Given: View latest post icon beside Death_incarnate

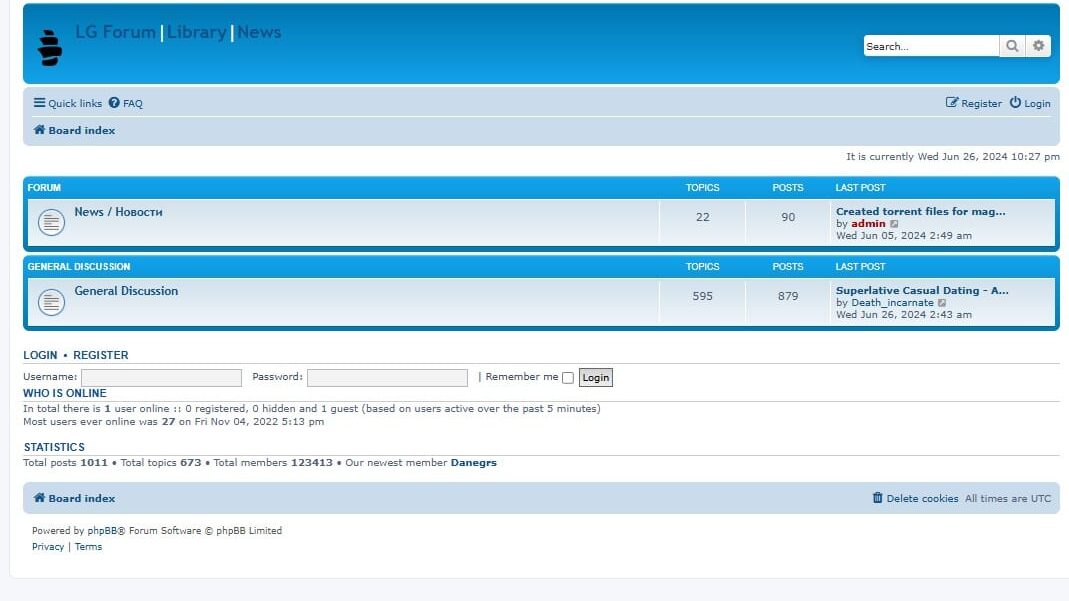Looking at the screenshot, I should [942, 303].
